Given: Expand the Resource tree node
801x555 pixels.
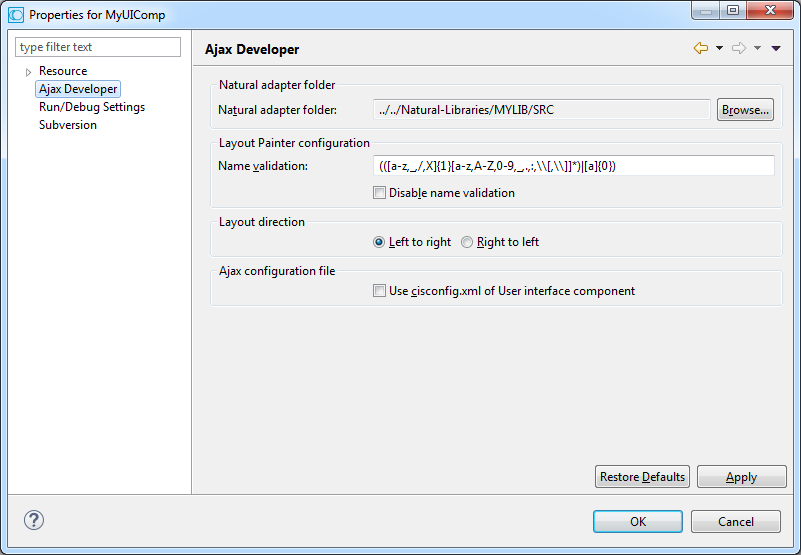Looking at the screenshot, I should [x=28, y=72].
